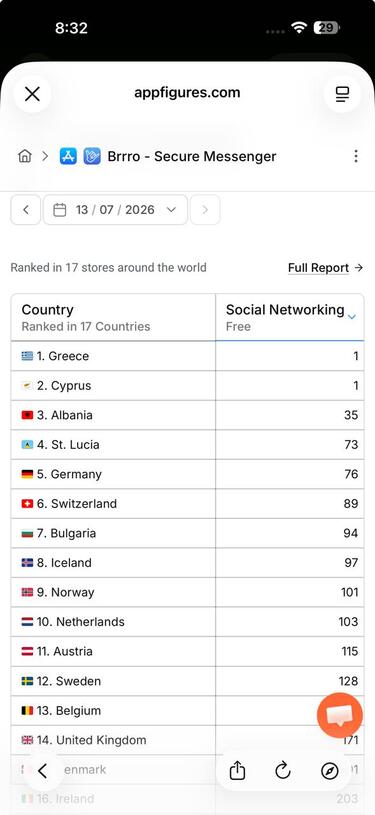Go to previous date with left arrow
The width and height of the screenshot is (375, 815).
pyautogui.click(x=25, y=210)
